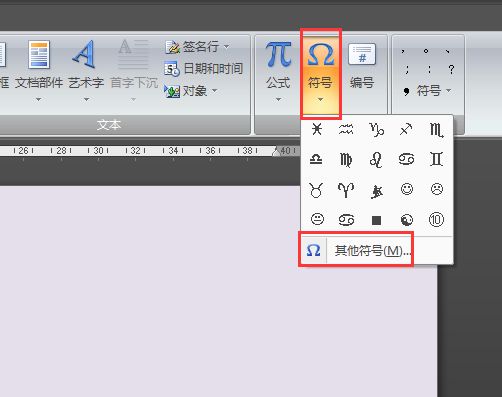Insert the black square symbol

pyautogui.click(x=376, y=220)
